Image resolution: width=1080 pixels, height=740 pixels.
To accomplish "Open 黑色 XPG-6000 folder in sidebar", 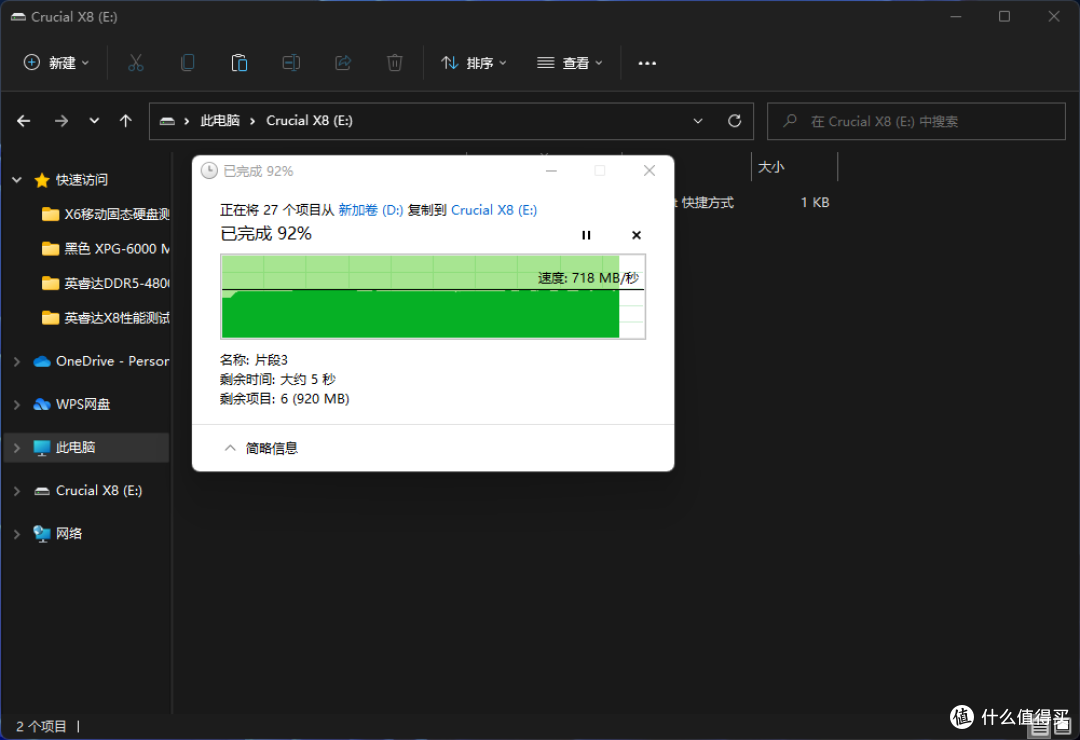I will click(x=105, y=249).
